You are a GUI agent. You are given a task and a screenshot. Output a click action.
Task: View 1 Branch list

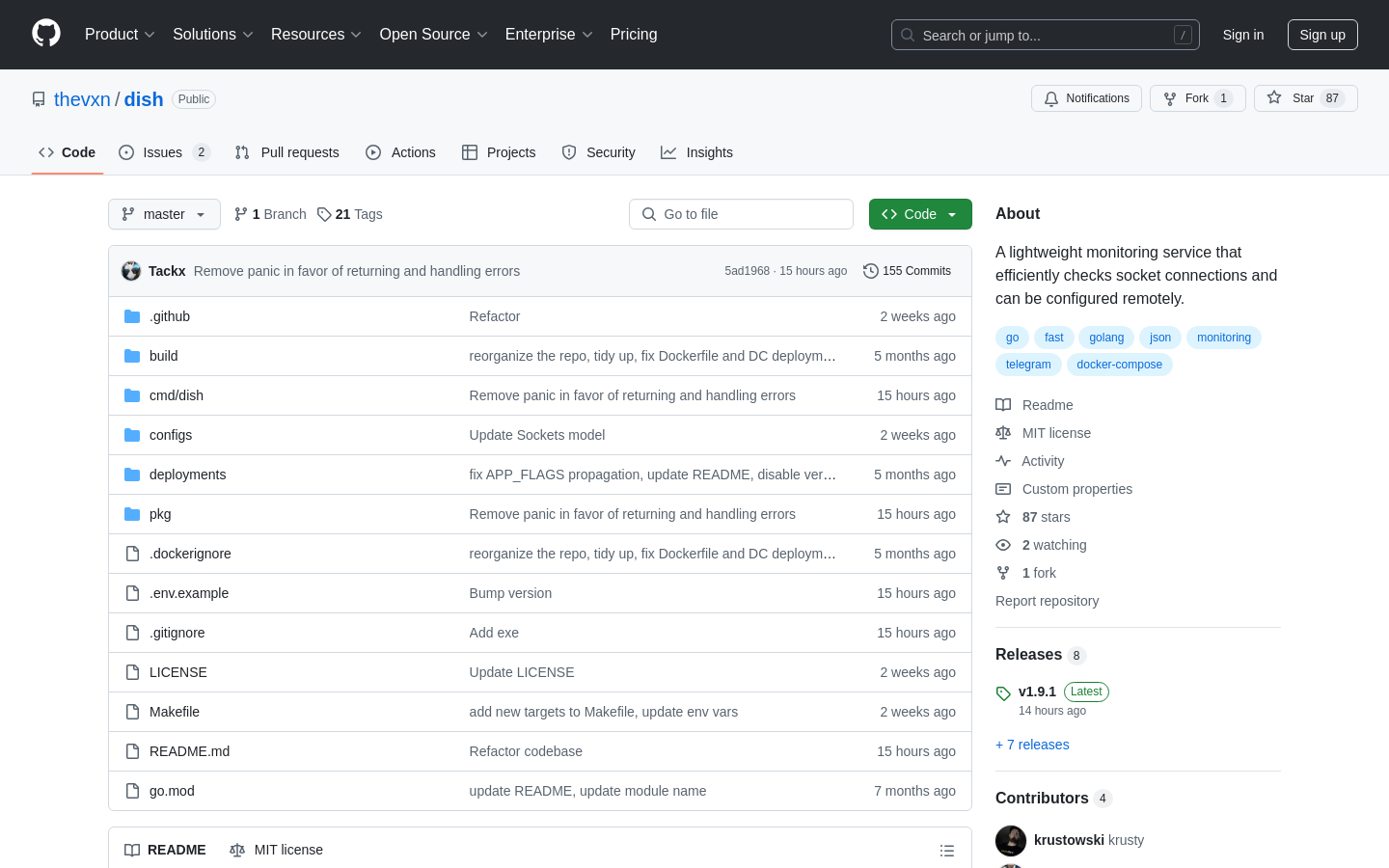point(270,214)
